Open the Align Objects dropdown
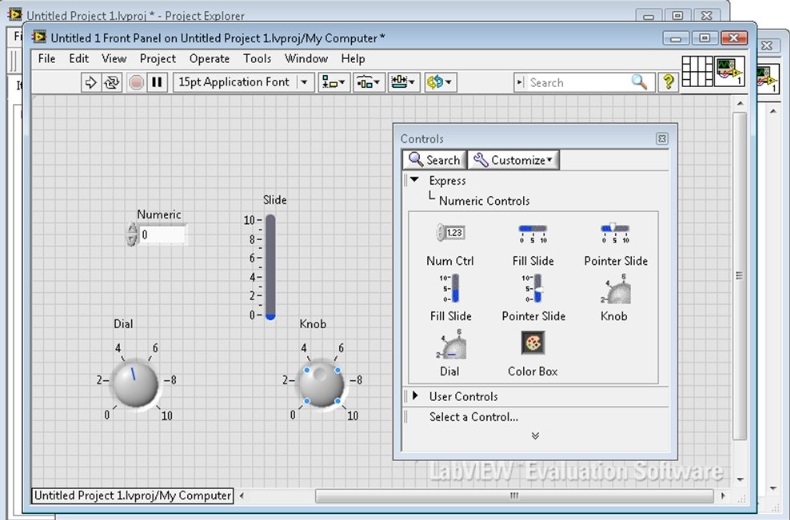Viewport: 790px width, 520px height. (332, 82)
